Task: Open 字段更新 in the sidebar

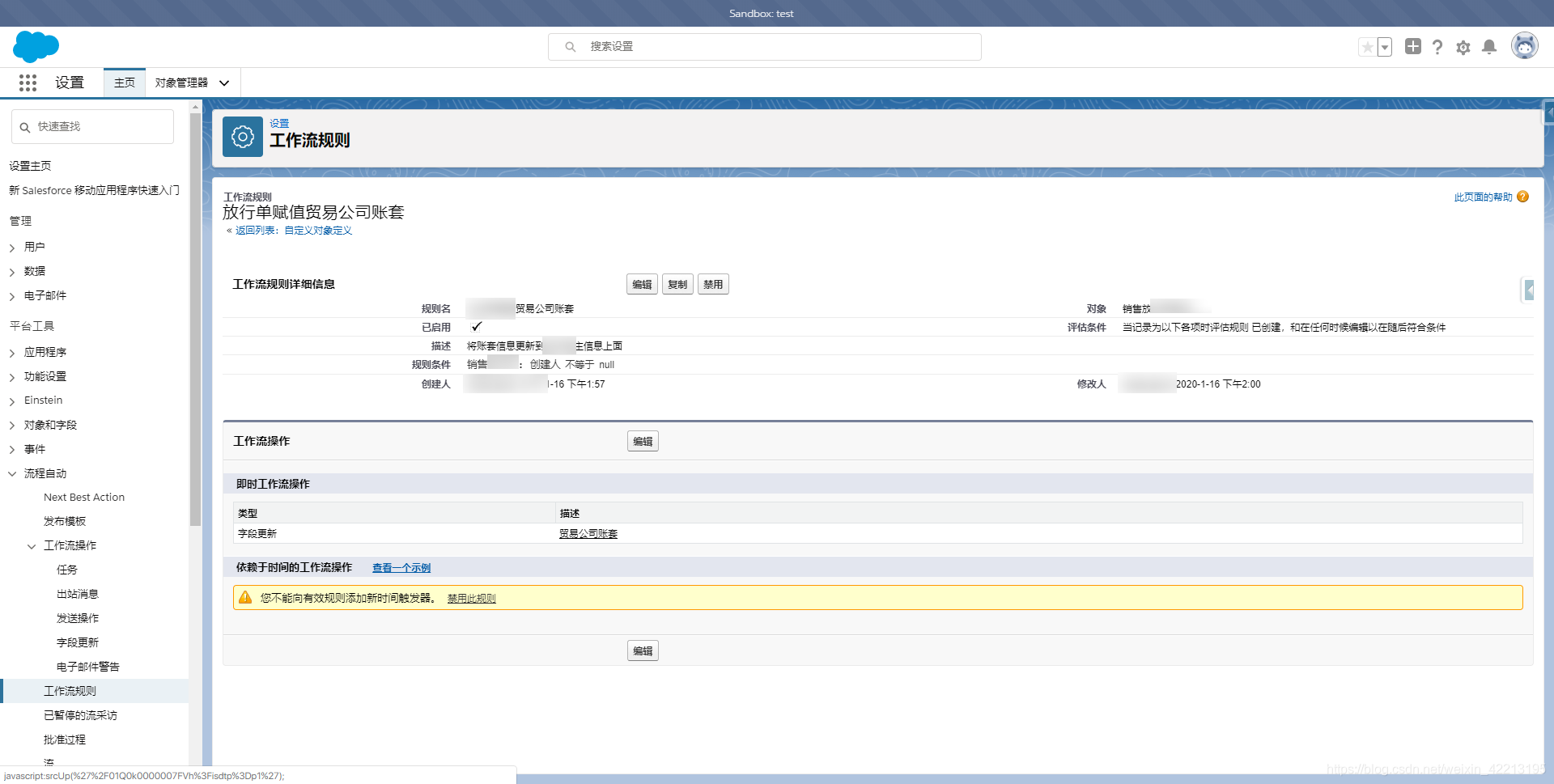Action: point(78,642)
